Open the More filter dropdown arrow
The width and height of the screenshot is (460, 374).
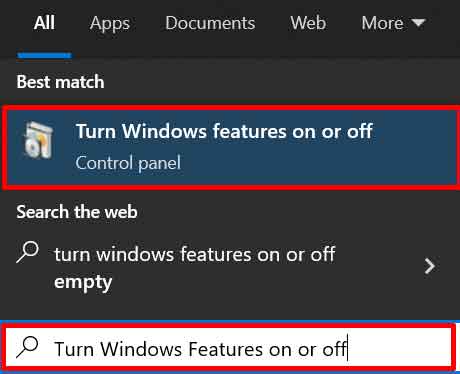pos(418,23)
